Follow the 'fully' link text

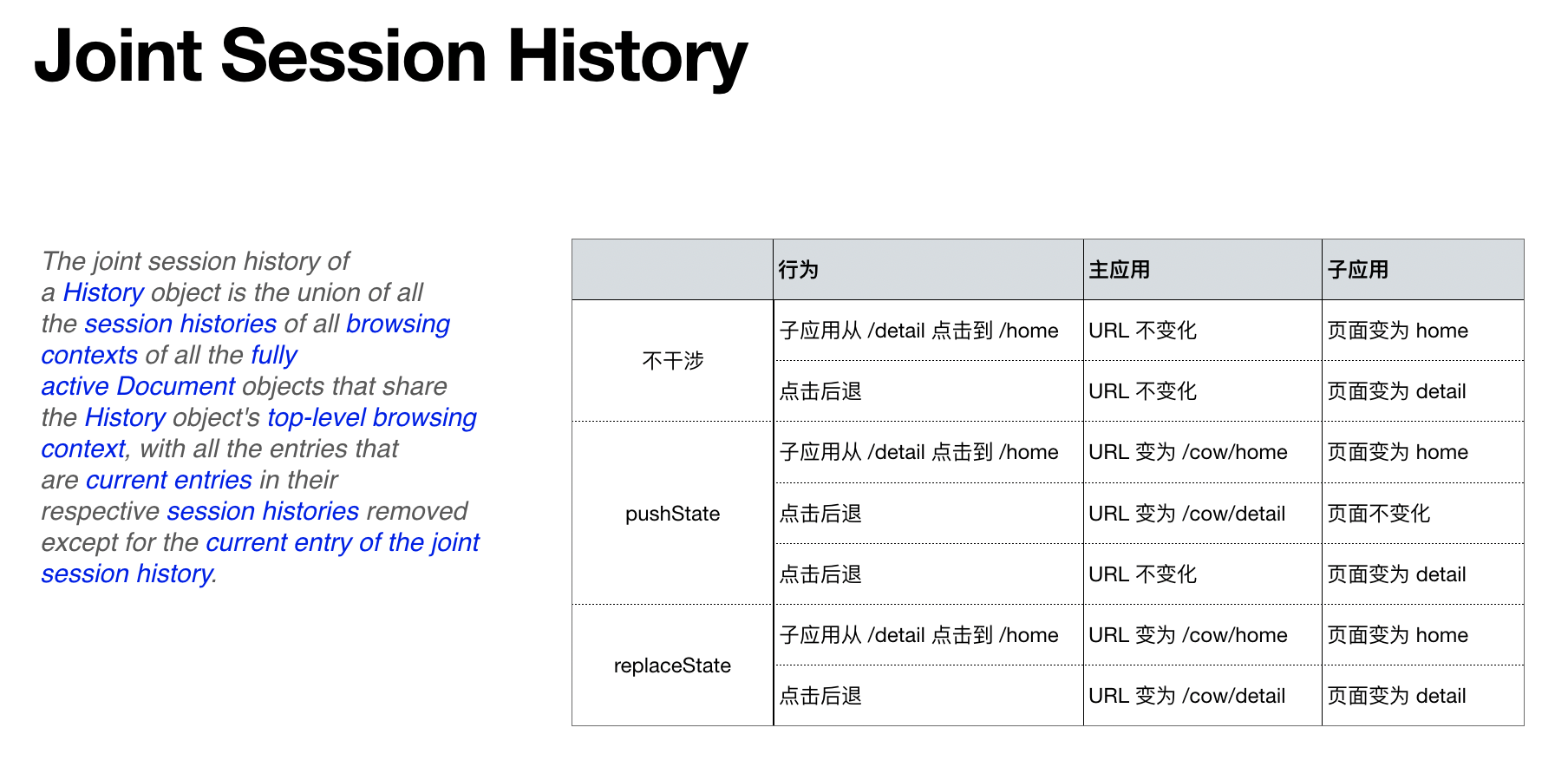[x=274, y=355]
